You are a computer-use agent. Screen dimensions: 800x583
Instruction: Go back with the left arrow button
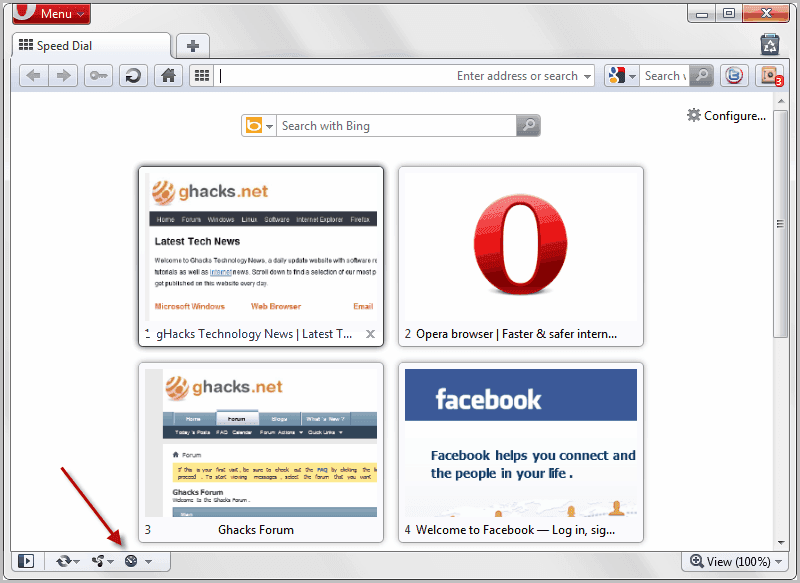coord(34,76)
